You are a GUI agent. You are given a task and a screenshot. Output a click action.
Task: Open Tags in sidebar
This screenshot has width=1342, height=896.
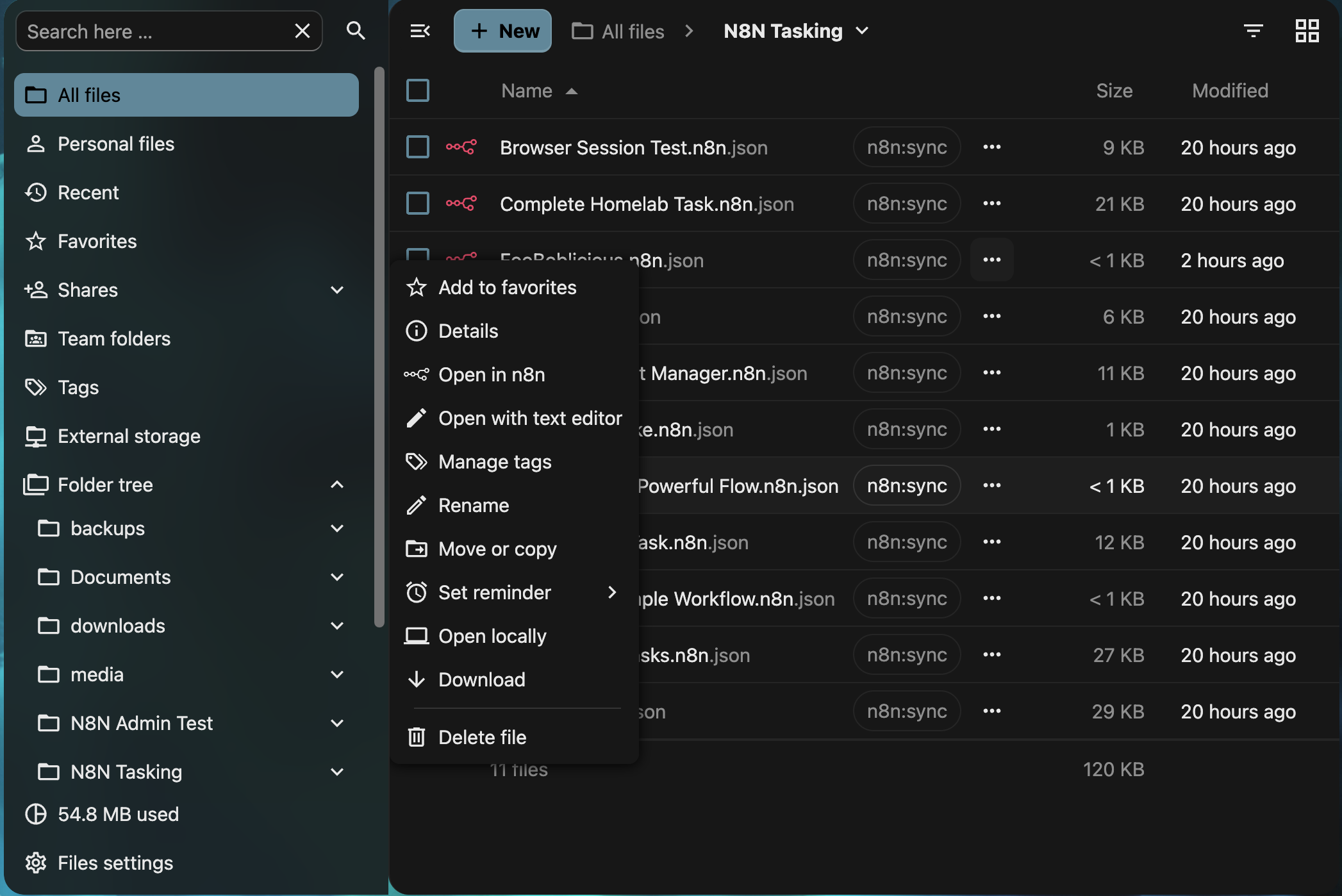pos(186,387)
